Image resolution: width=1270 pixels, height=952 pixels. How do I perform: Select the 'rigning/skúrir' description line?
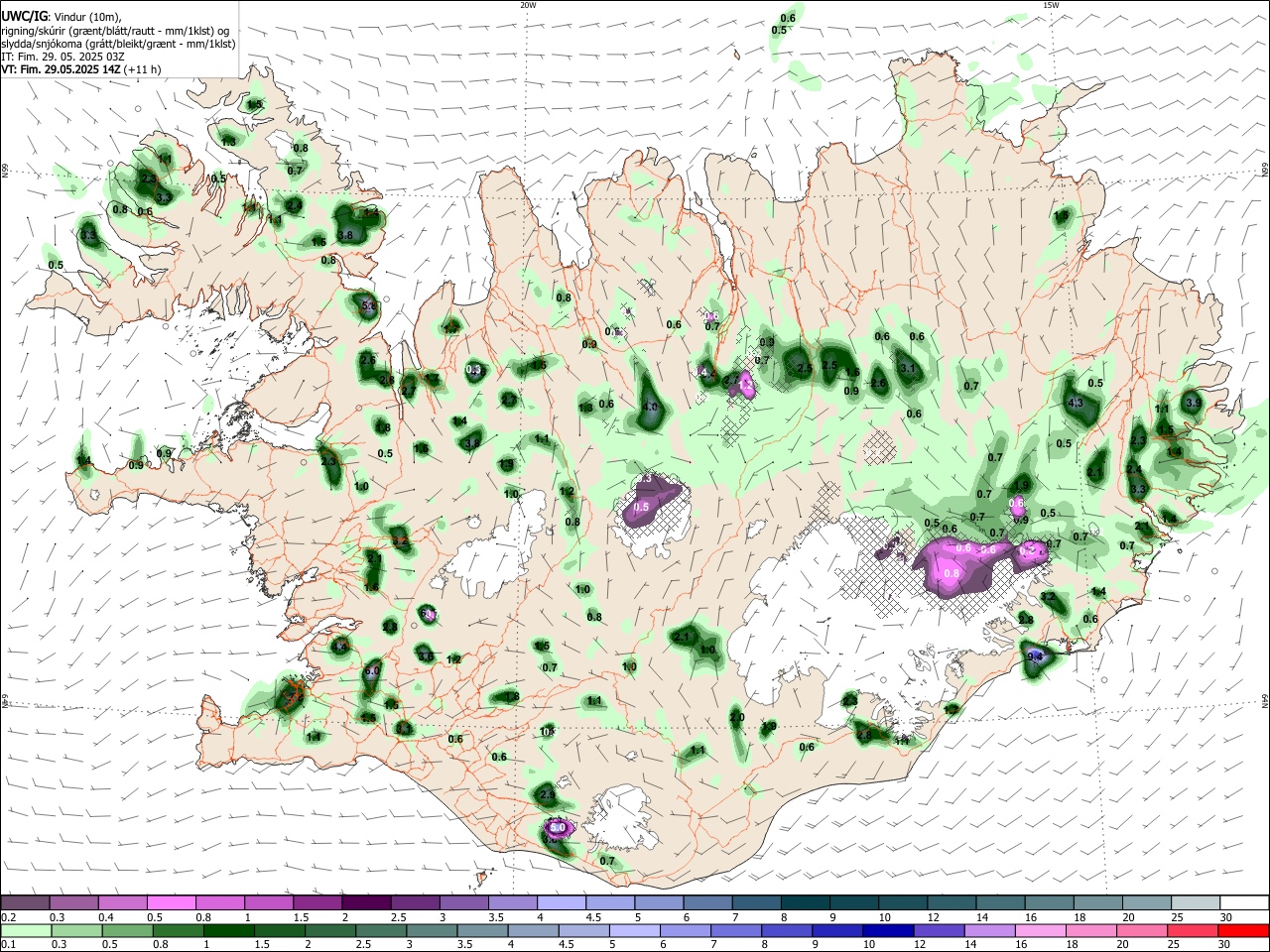(x=115, y=31)
